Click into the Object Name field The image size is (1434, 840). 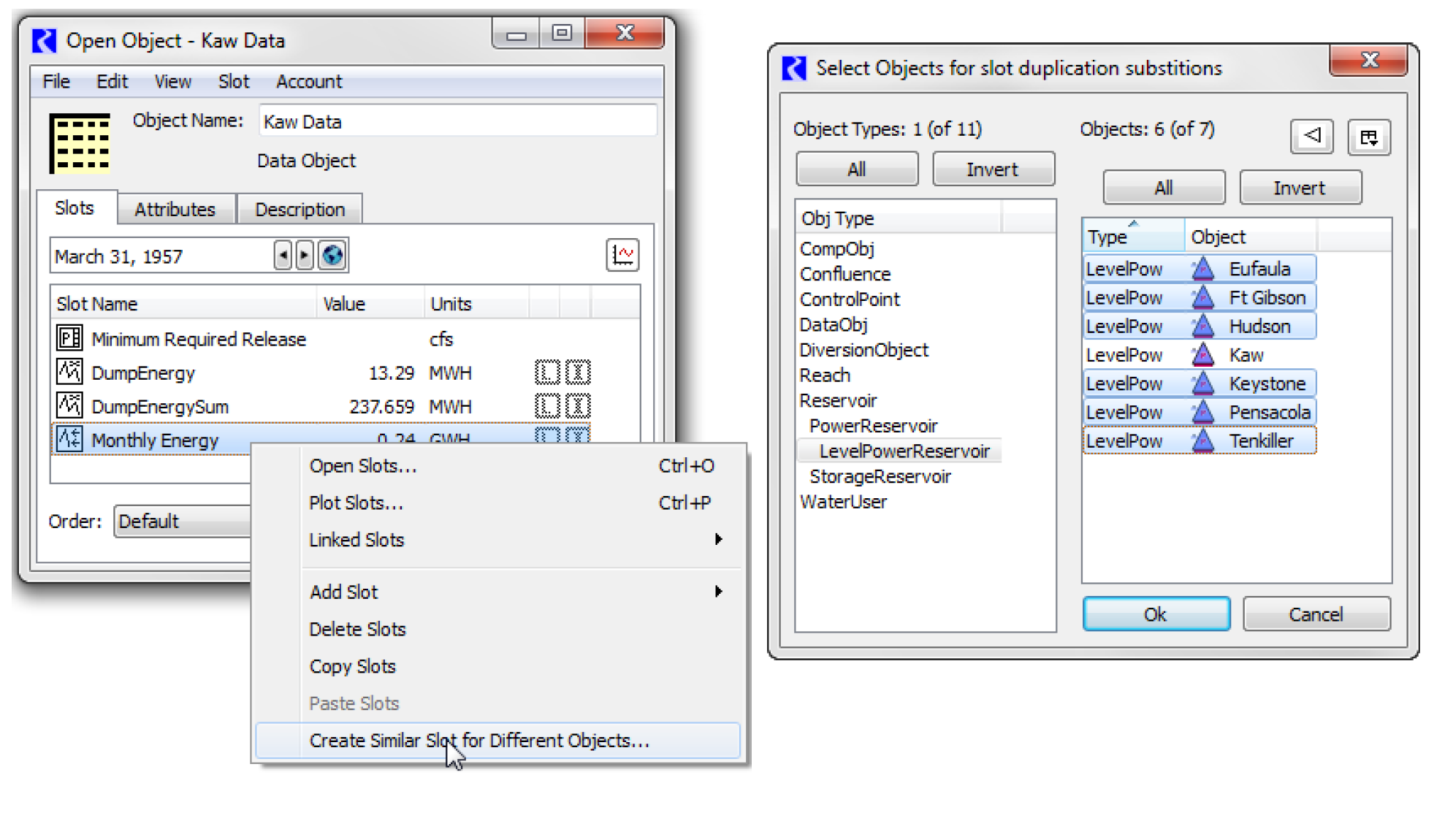tap(457, 121)
